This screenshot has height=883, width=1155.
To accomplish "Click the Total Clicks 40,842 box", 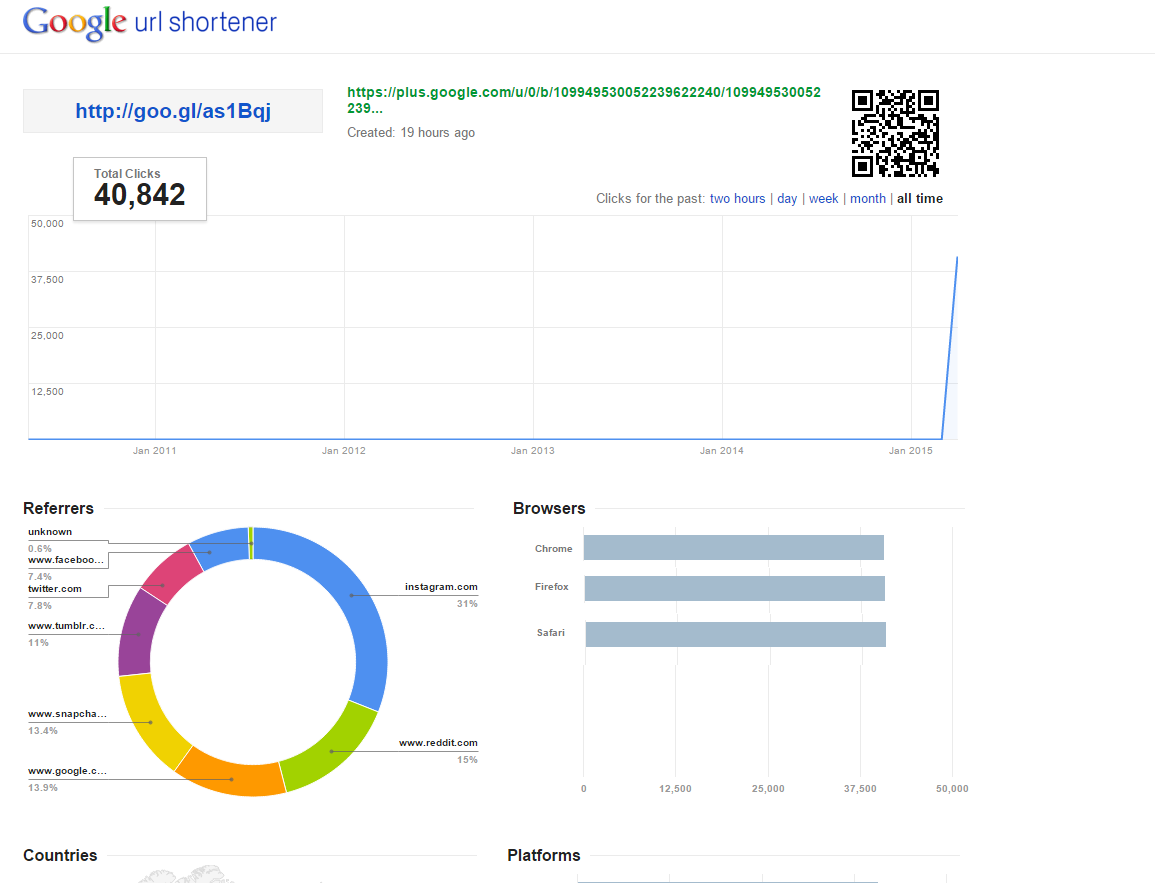I will click(140, 189).
